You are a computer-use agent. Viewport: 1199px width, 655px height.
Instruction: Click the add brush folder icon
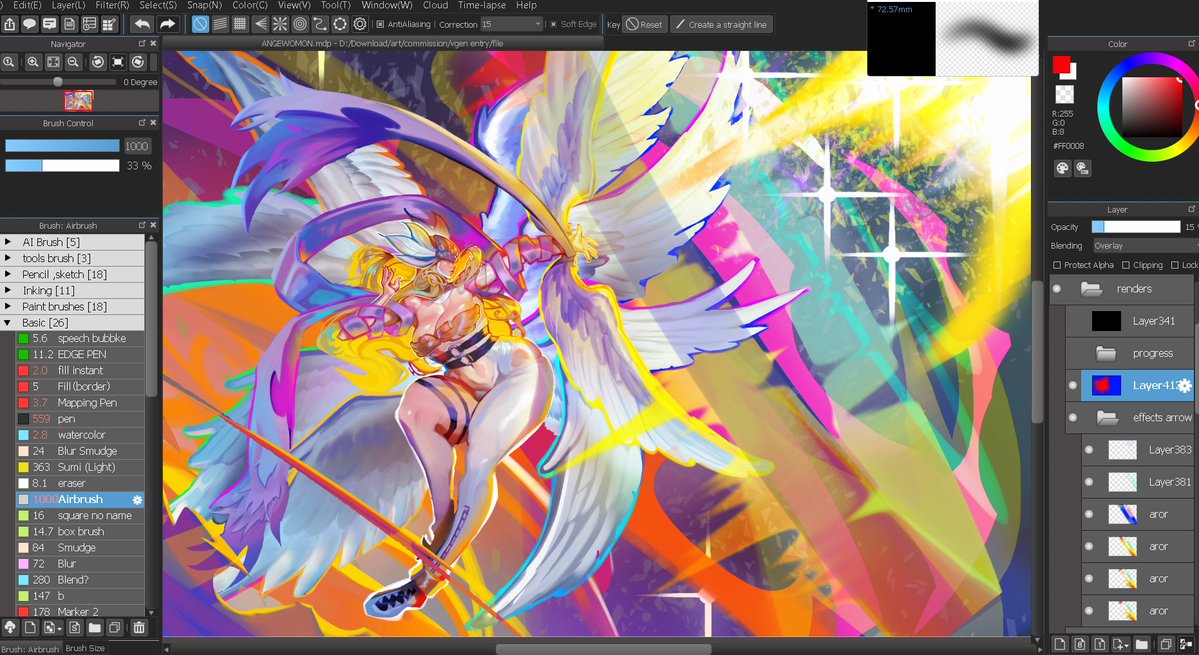(x=95, y=627)
